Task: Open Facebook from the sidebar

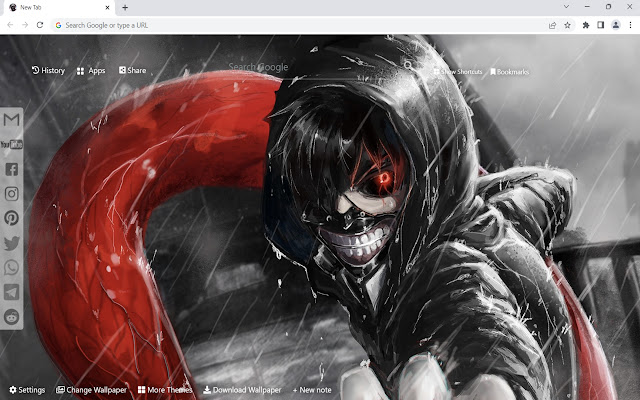Action: coord(11,169)
